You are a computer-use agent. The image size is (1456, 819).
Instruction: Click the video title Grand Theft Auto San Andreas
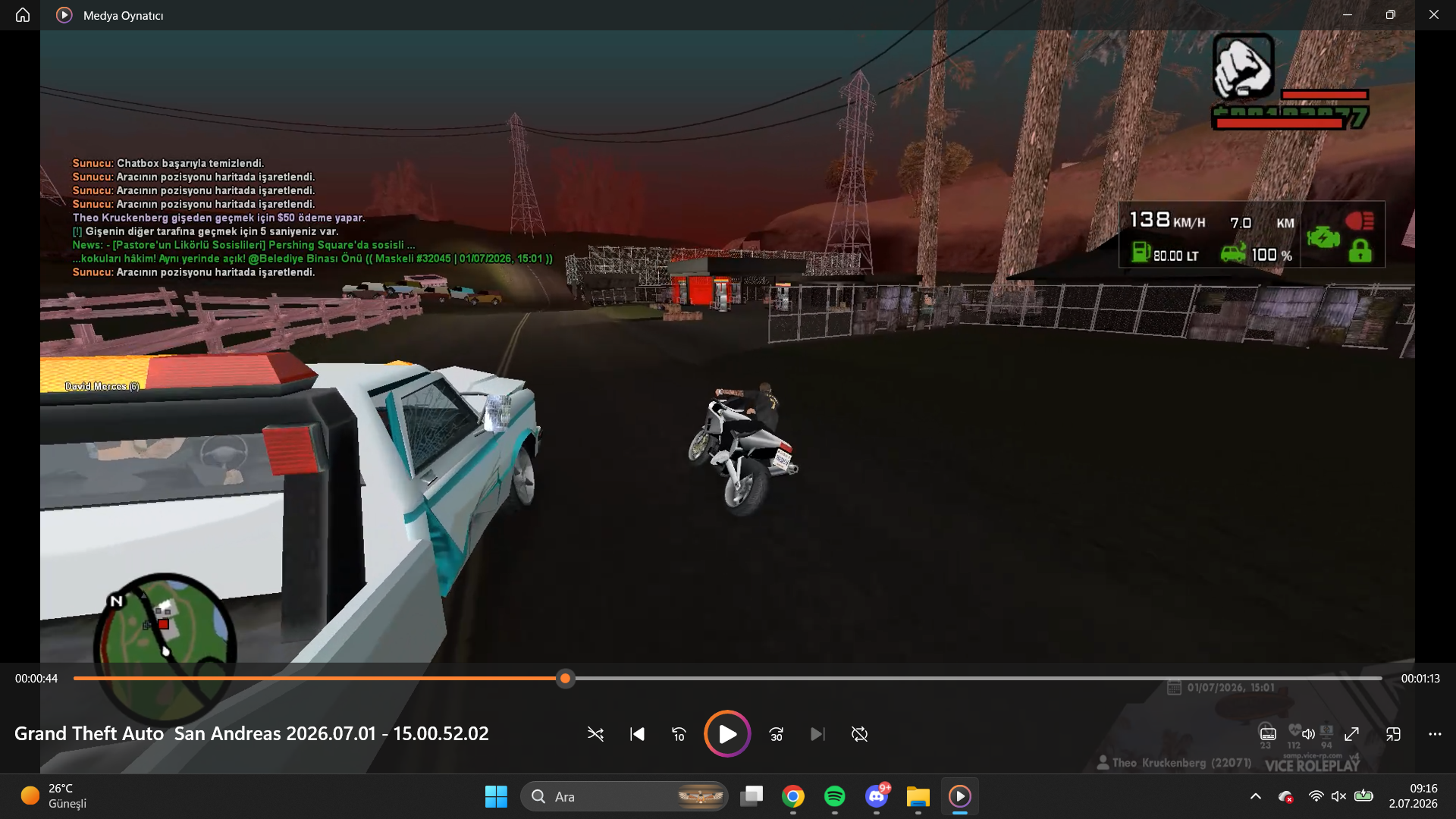click(x=252, y=734)
